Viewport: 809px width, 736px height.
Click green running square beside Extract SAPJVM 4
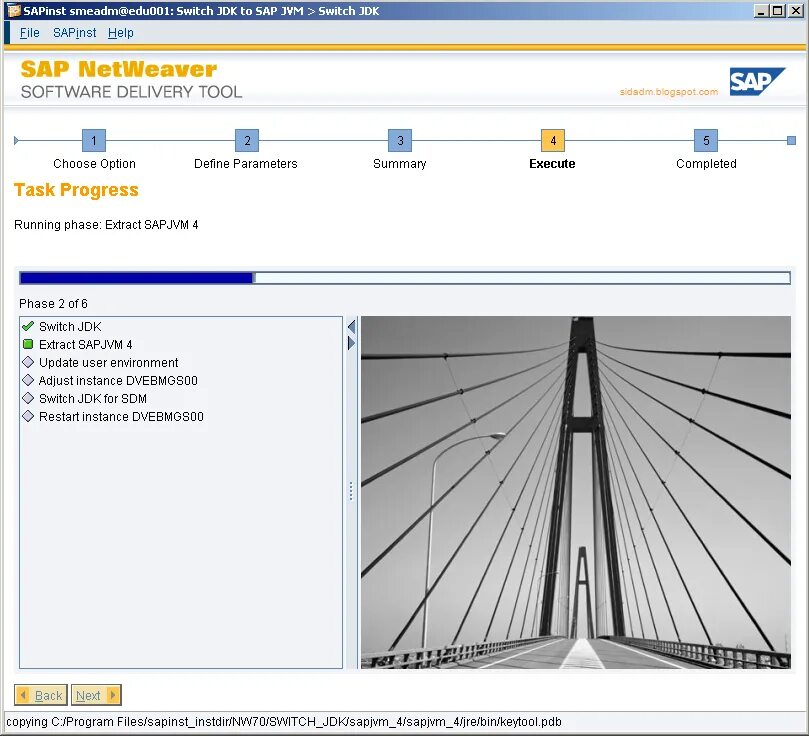coord(28,344)
